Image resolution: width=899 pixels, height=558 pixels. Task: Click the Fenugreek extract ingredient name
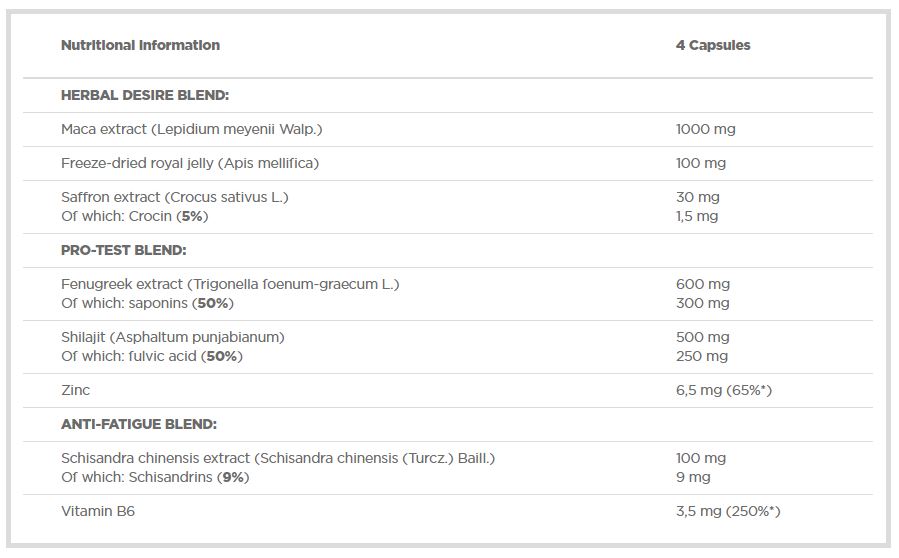(x=230, y=284)
